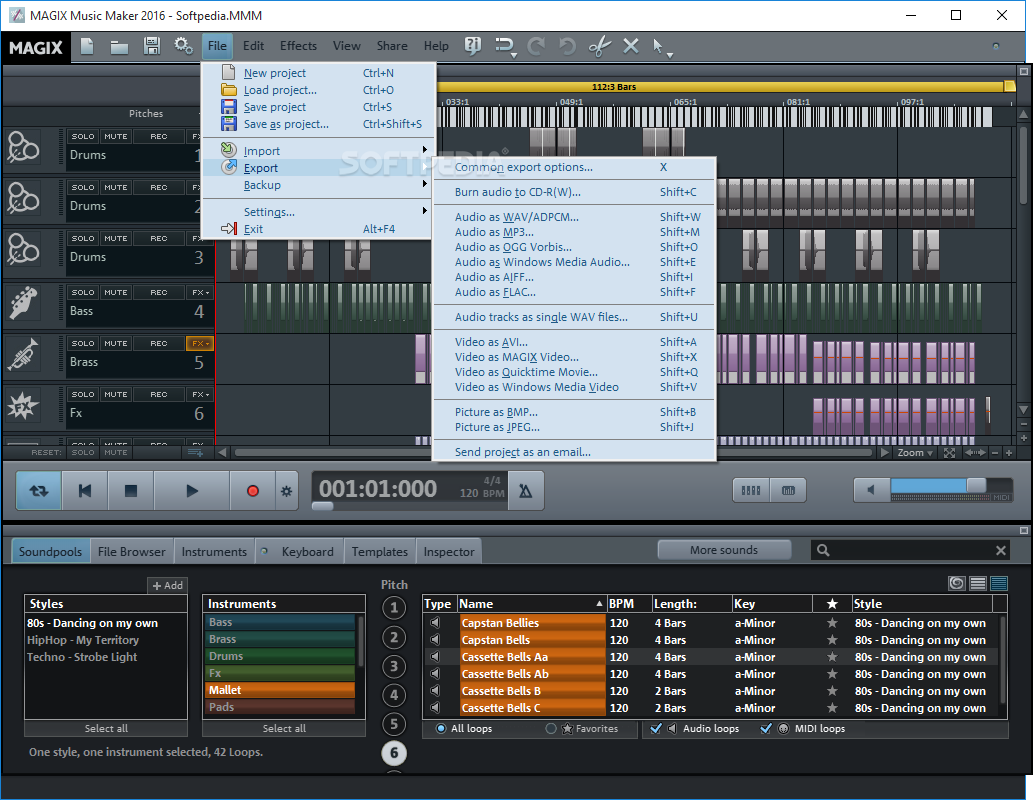Click the help question-mark toolbar icon
Viewport: 1033px width, 800px height.
(x=472, y=45)
